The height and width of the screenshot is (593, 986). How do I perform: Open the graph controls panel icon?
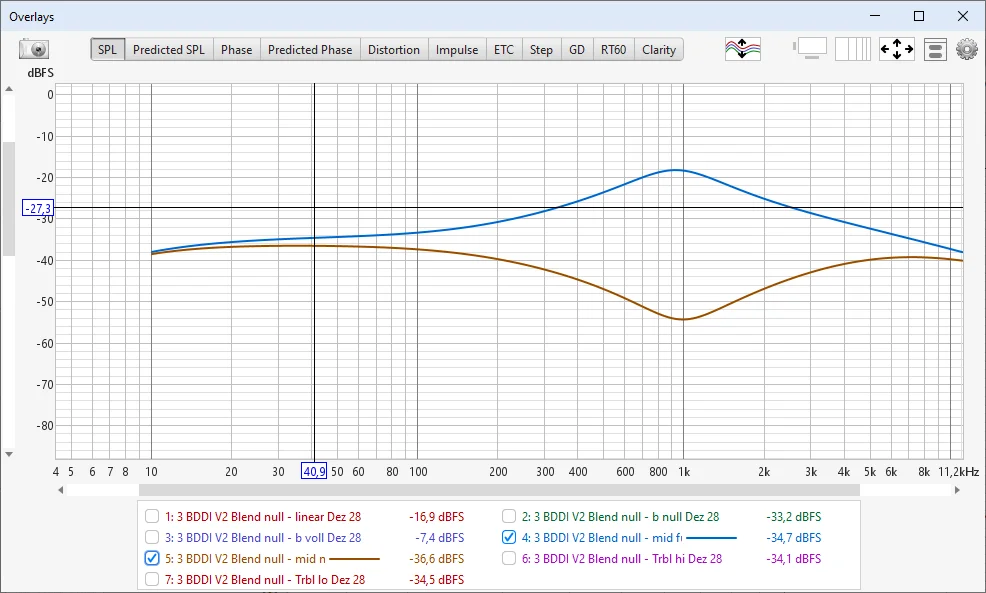coord(935,49)
